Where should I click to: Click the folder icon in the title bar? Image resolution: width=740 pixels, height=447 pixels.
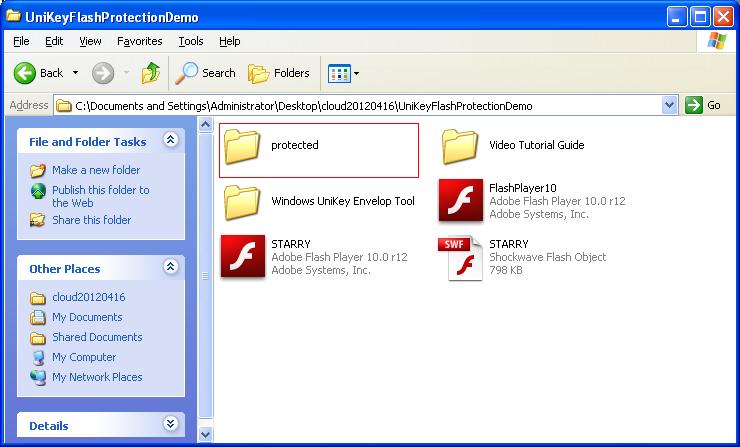[13, 16]
